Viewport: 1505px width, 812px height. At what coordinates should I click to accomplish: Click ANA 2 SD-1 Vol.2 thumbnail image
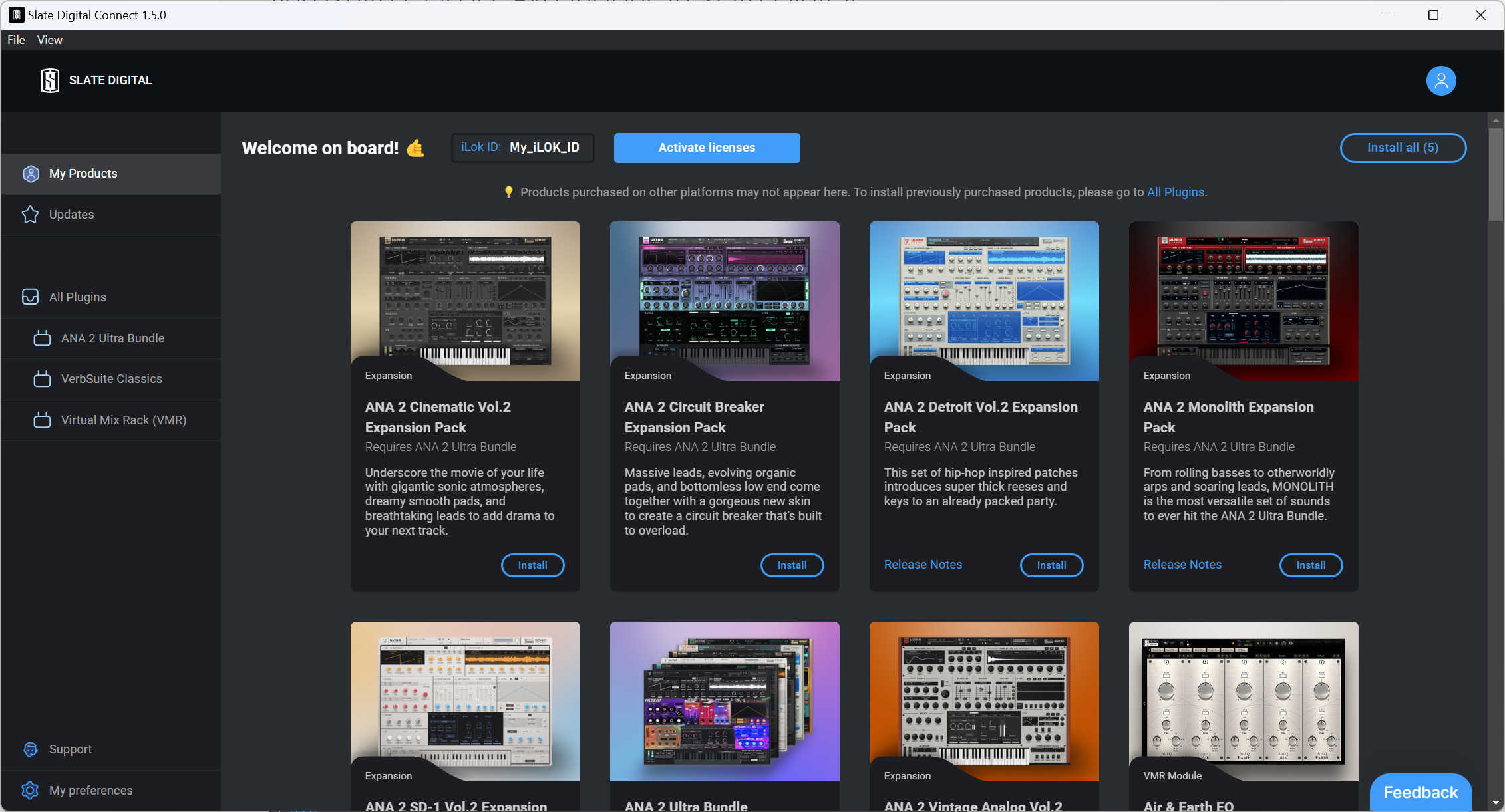click(465, 702)
